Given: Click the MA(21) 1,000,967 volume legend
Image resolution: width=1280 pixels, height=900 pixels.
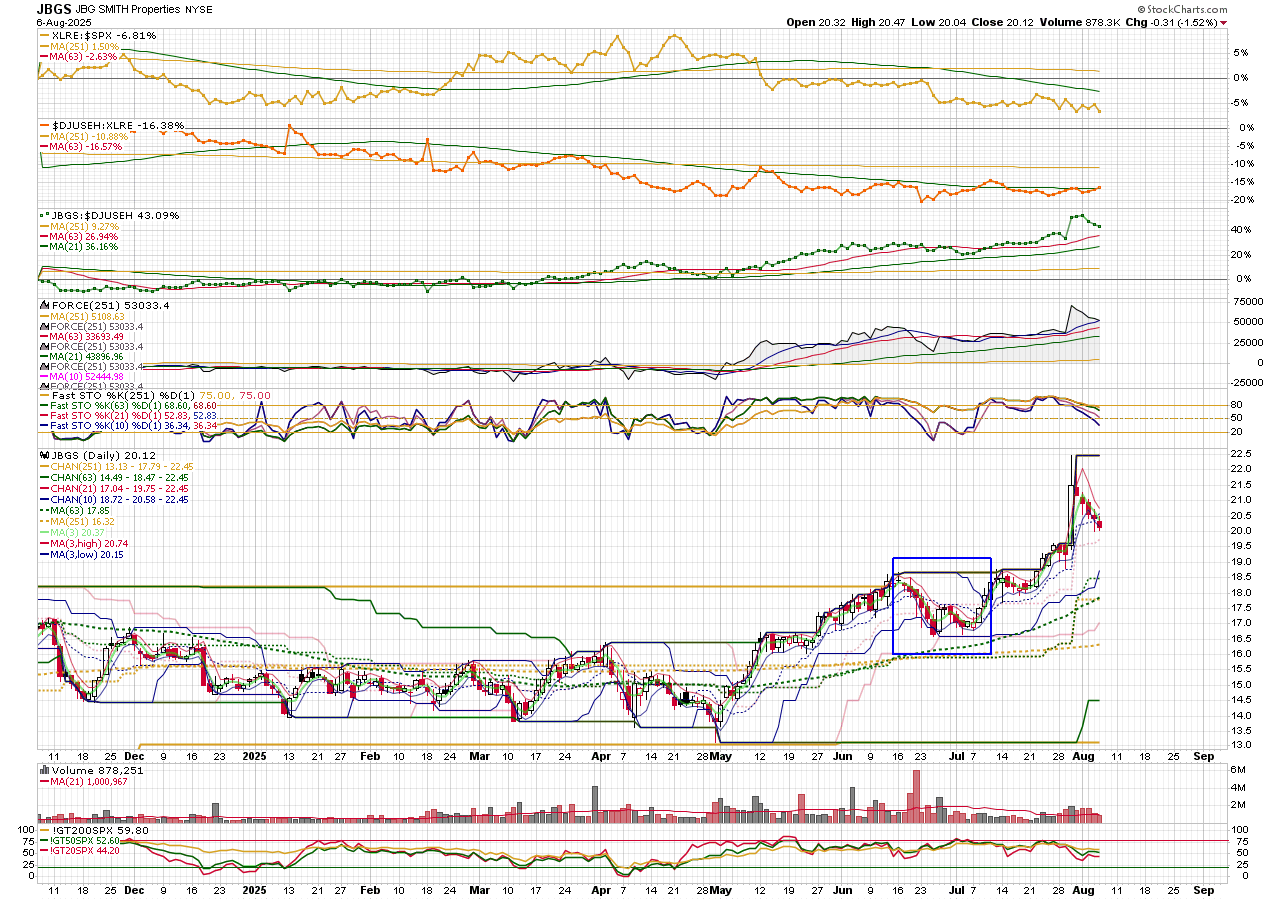Looking at the screenshot, I should pos(89,781).
